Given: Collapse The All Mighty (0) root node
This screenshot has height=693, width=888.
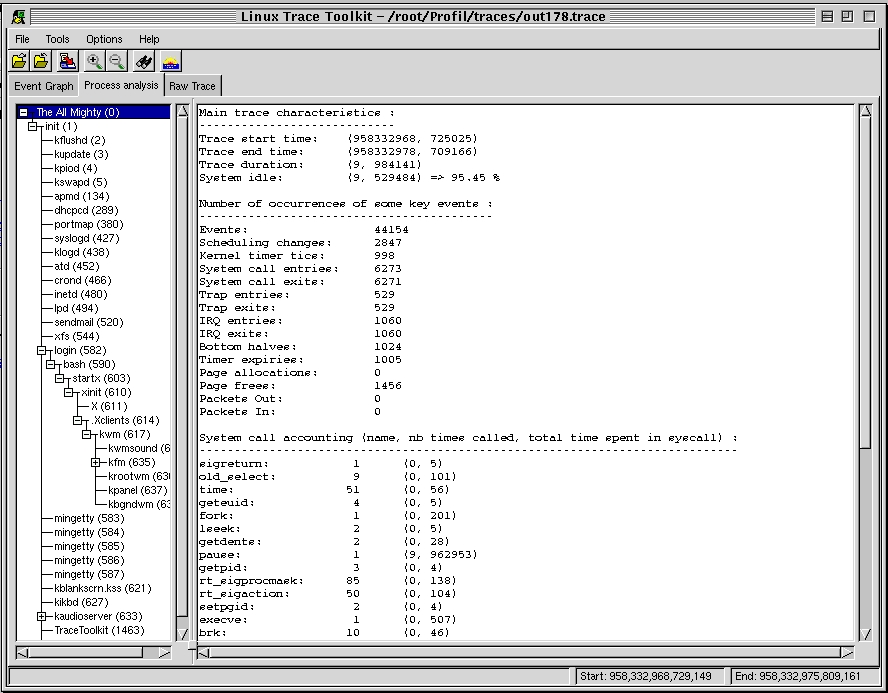Looking at the screenshot, I should [23, 112].
